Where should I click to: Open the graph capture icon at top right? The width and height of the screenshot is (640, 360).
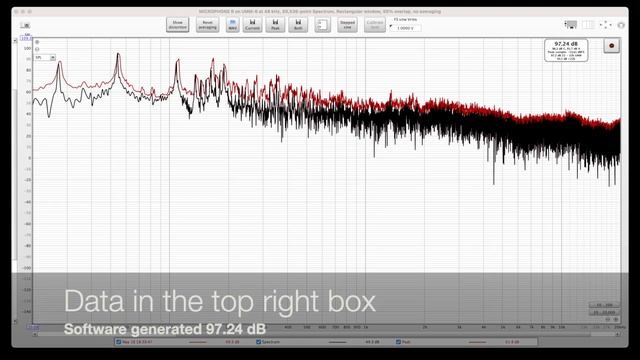point(571,25)
